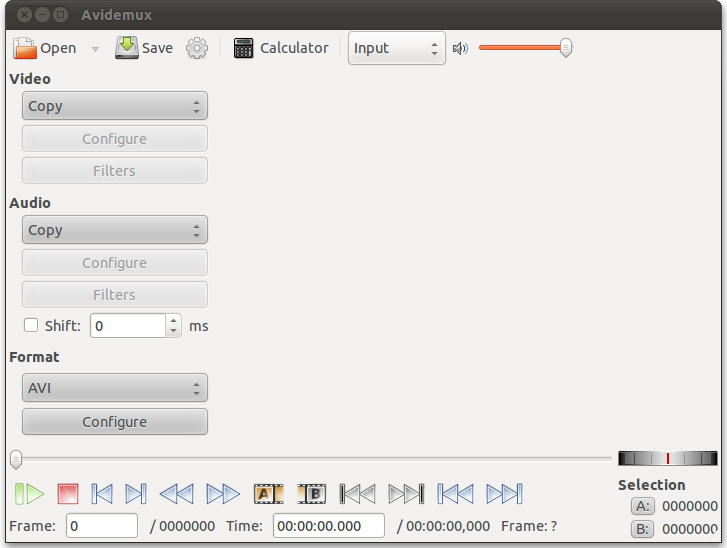Launch the bitrate Calculator
The height and width of the screenshot is (548, 727).
coord(281,48)
